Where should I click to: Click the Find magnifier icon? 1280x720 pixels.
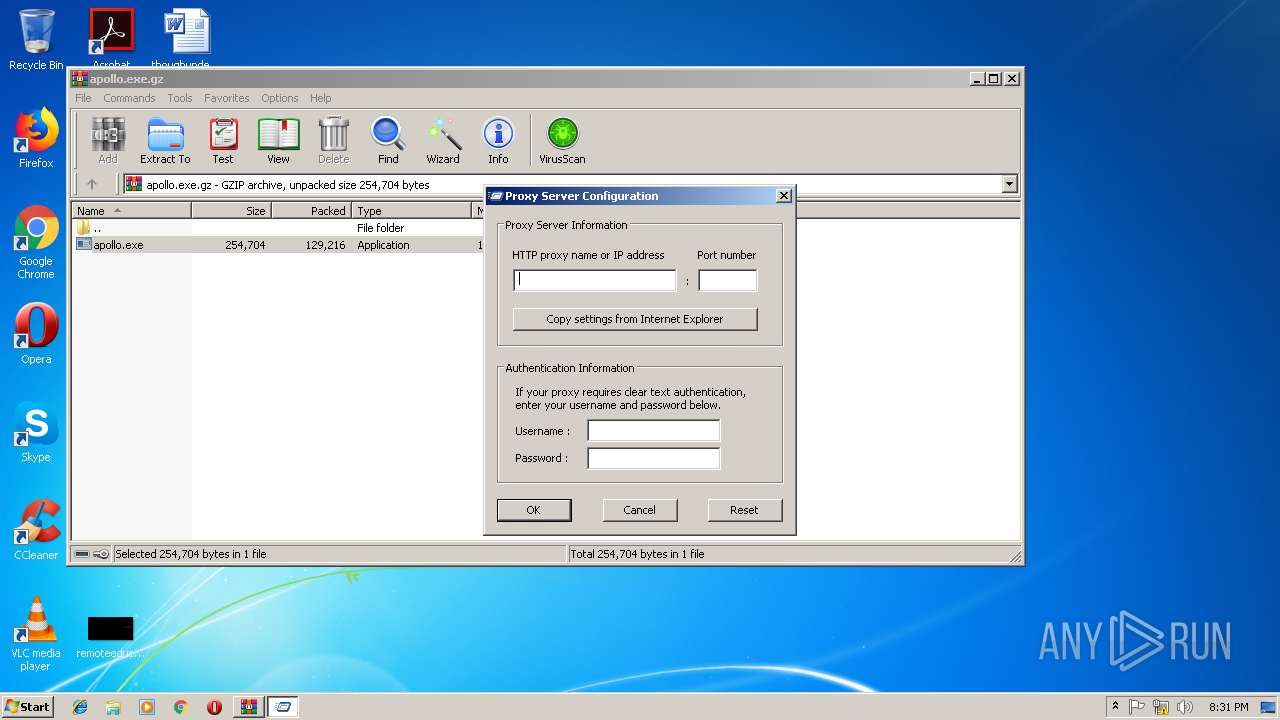coord(388,140)
